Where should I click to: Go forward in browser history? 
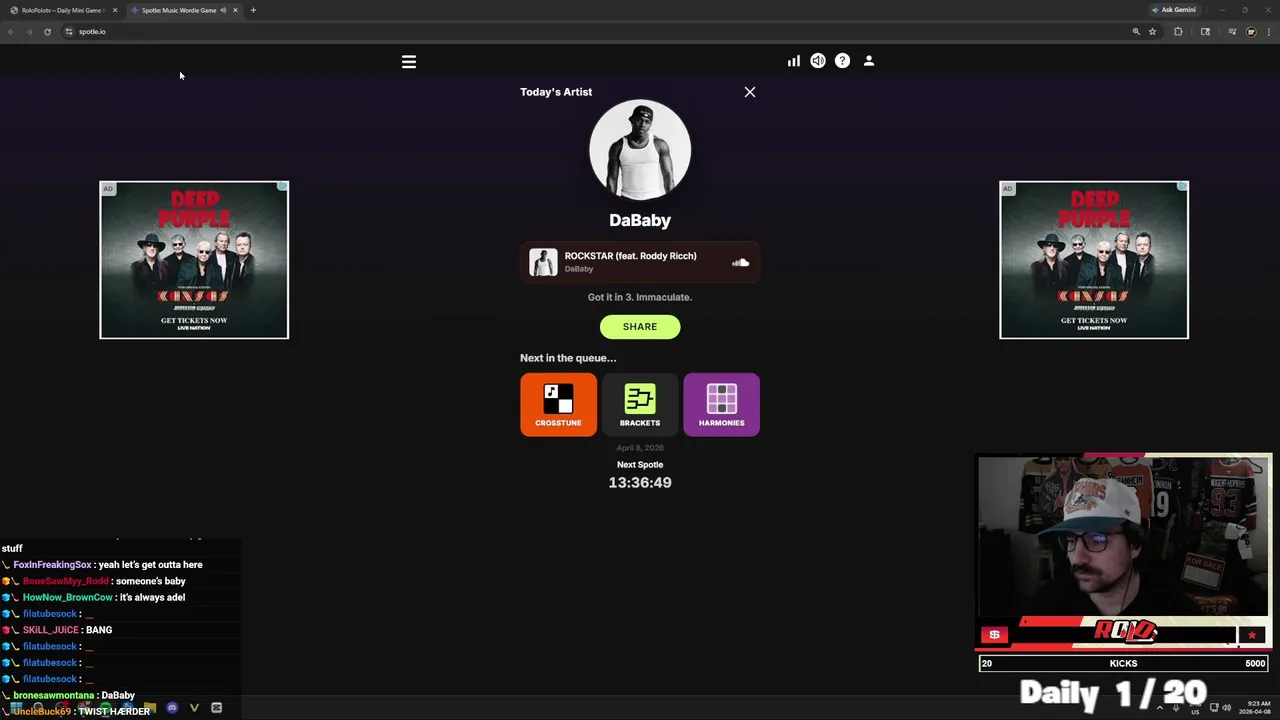coord(29,32)
